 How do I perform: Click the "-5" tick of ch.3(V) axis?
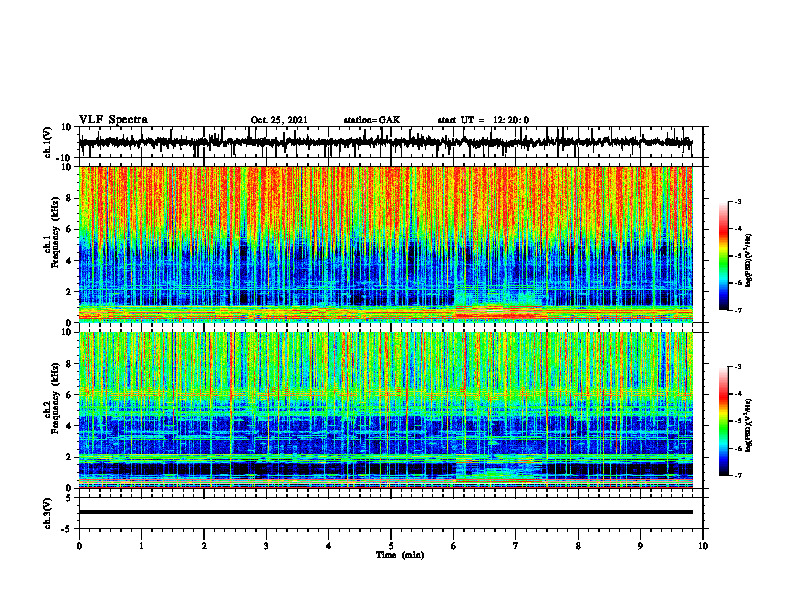68,529
